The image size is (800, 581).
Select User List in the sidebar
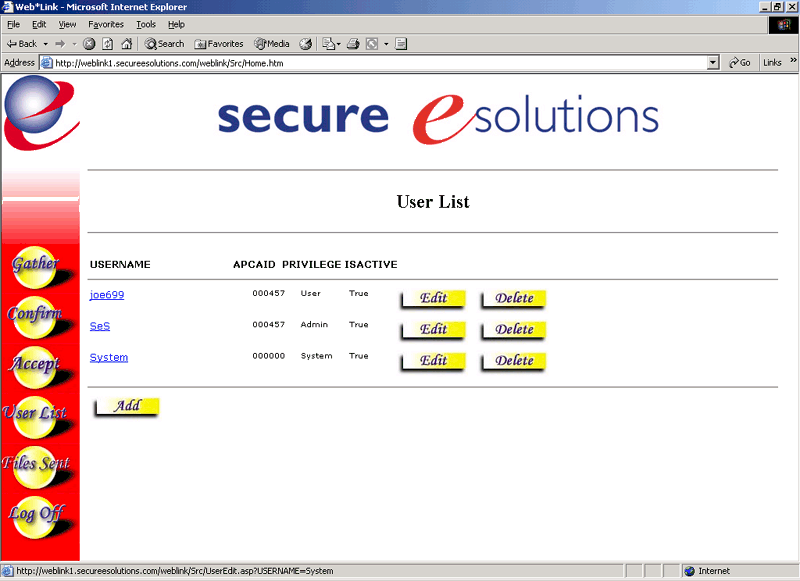(35, 417)
